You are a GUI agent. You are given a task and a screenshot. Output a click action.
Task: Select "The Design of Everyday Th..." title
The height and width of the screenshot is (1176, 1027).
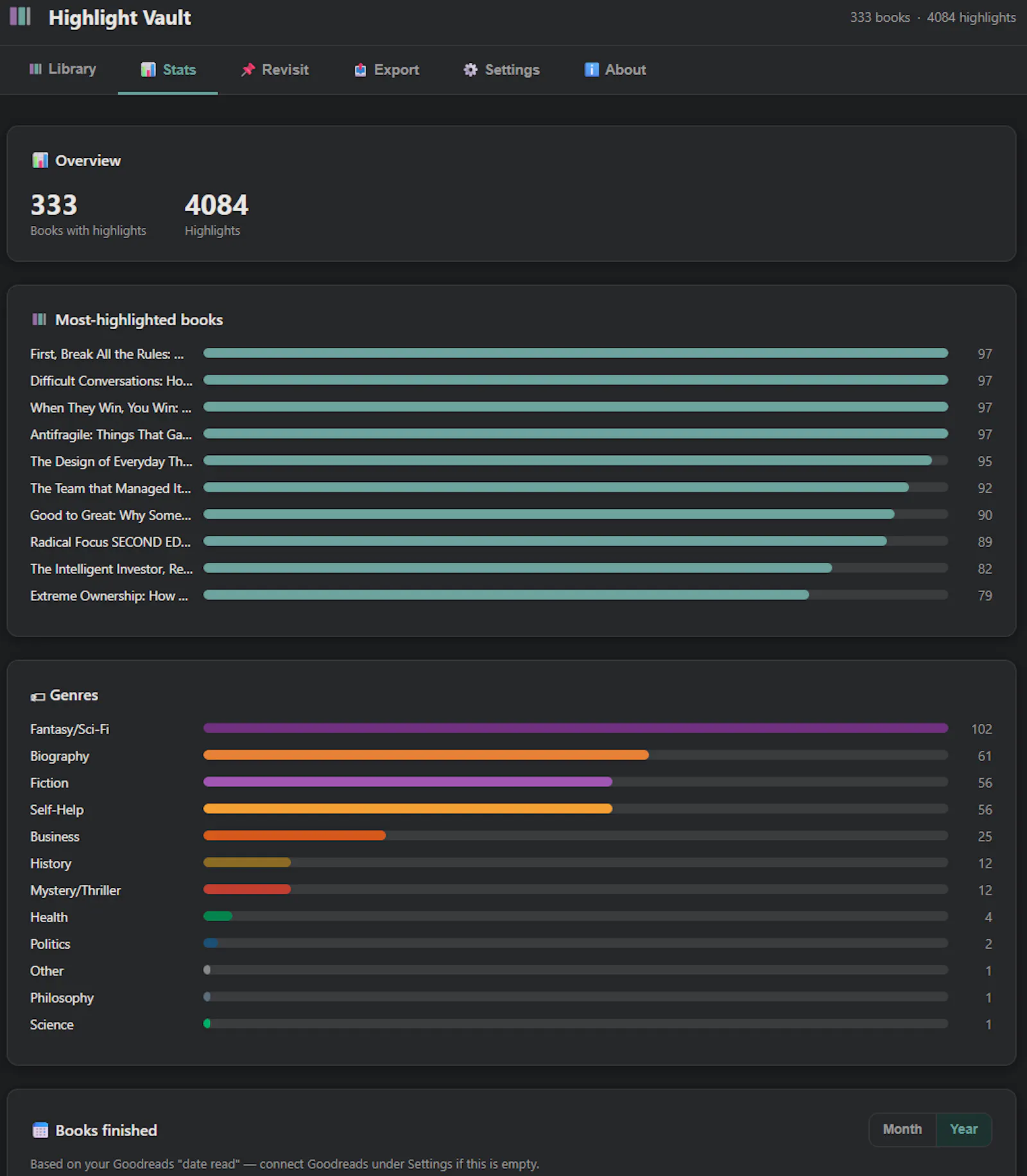click(111, 462)
